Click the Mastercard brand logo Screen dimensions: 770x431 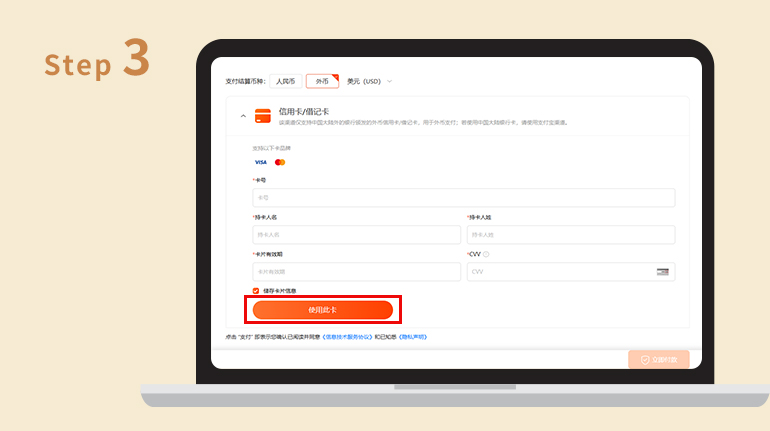tap(280, 162)
